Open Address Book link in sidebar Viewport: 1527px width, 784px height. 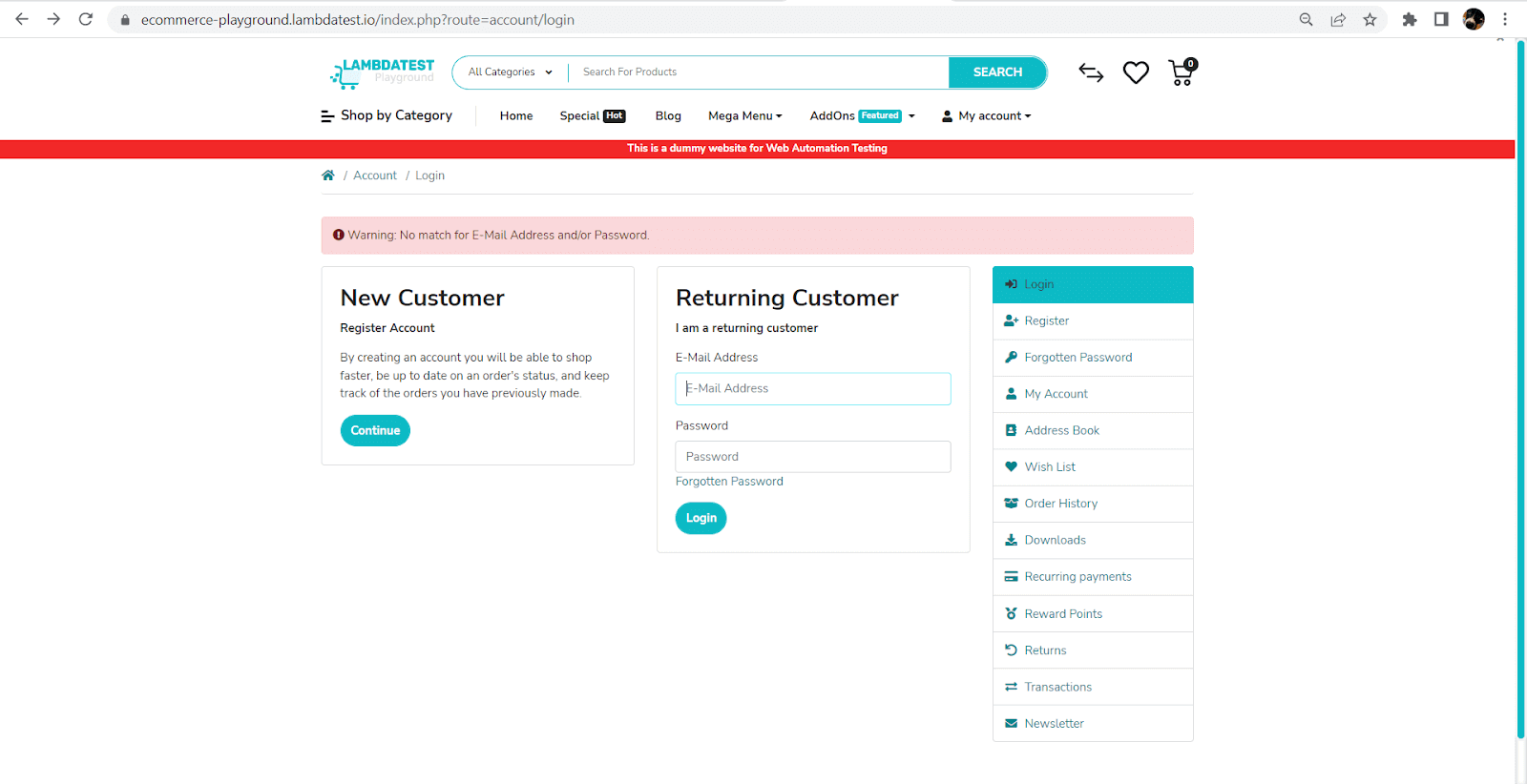click(x=1093, y=430)
